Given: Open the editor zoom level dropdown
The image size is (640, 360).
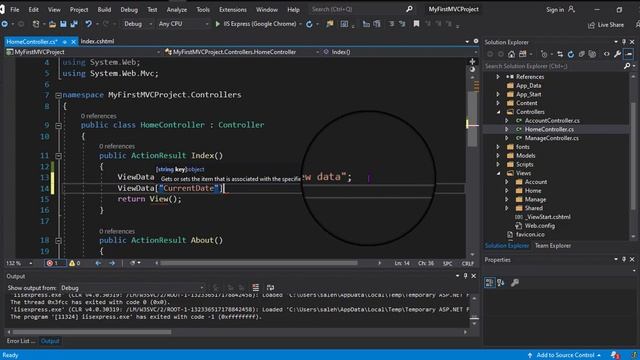Looking at the screenshot, I should (x=19, y=263).
